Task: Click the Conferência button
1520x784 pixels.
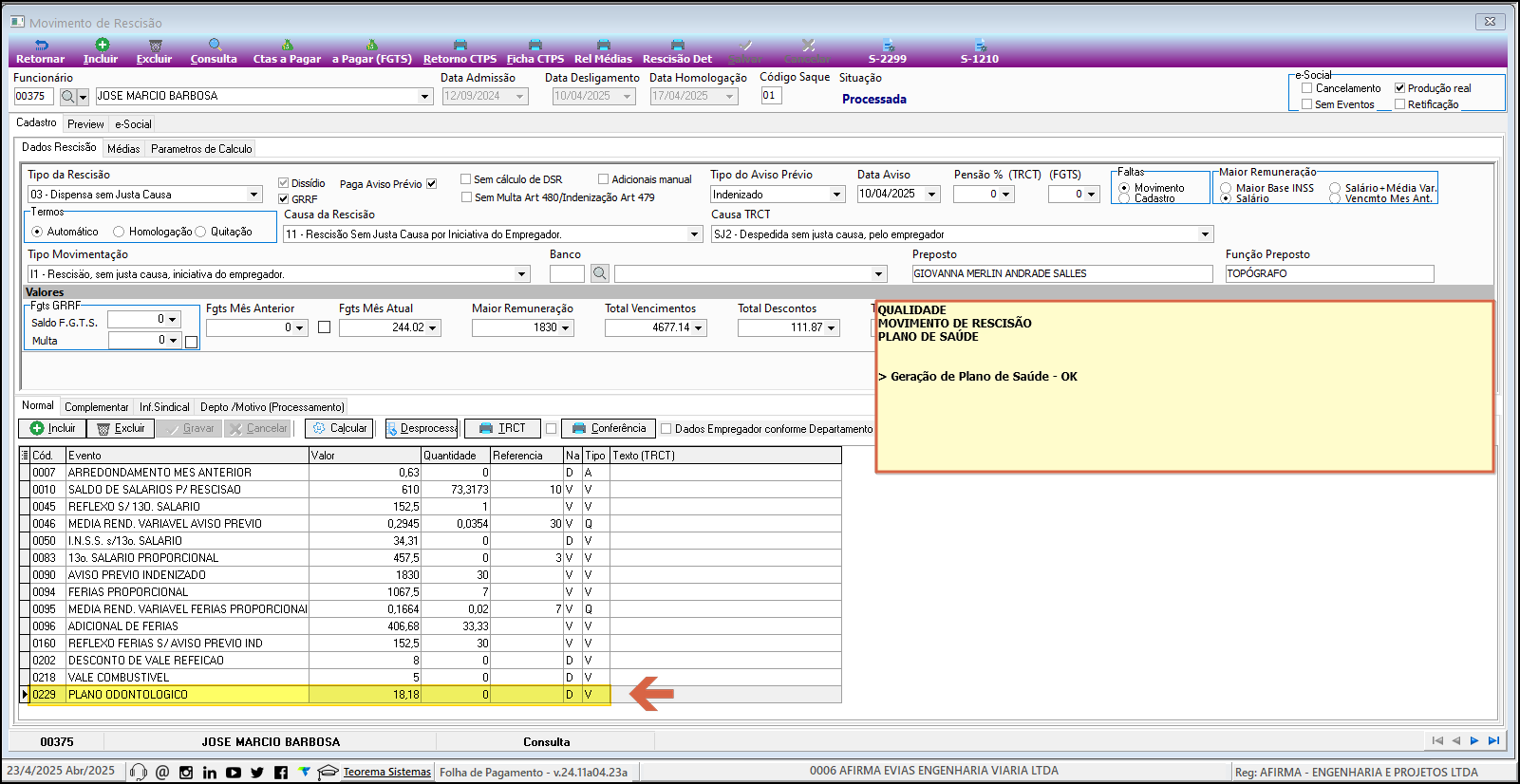Action: point(608,429)
